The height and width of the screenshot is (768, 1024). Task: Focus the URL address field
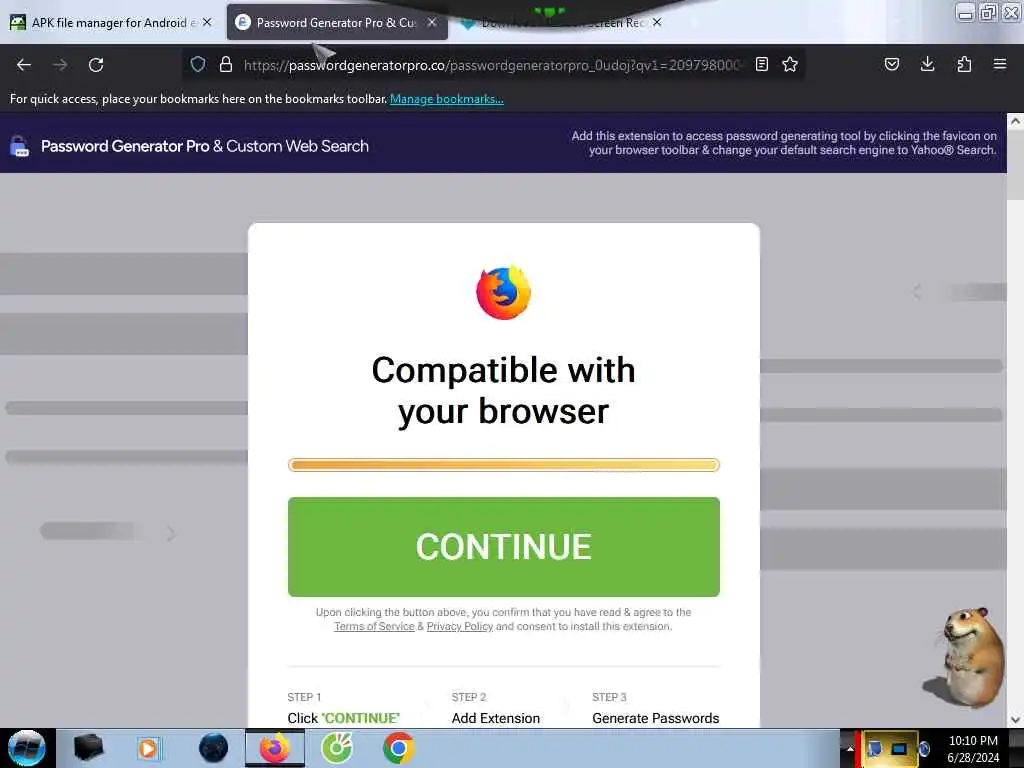click(493, 65)
